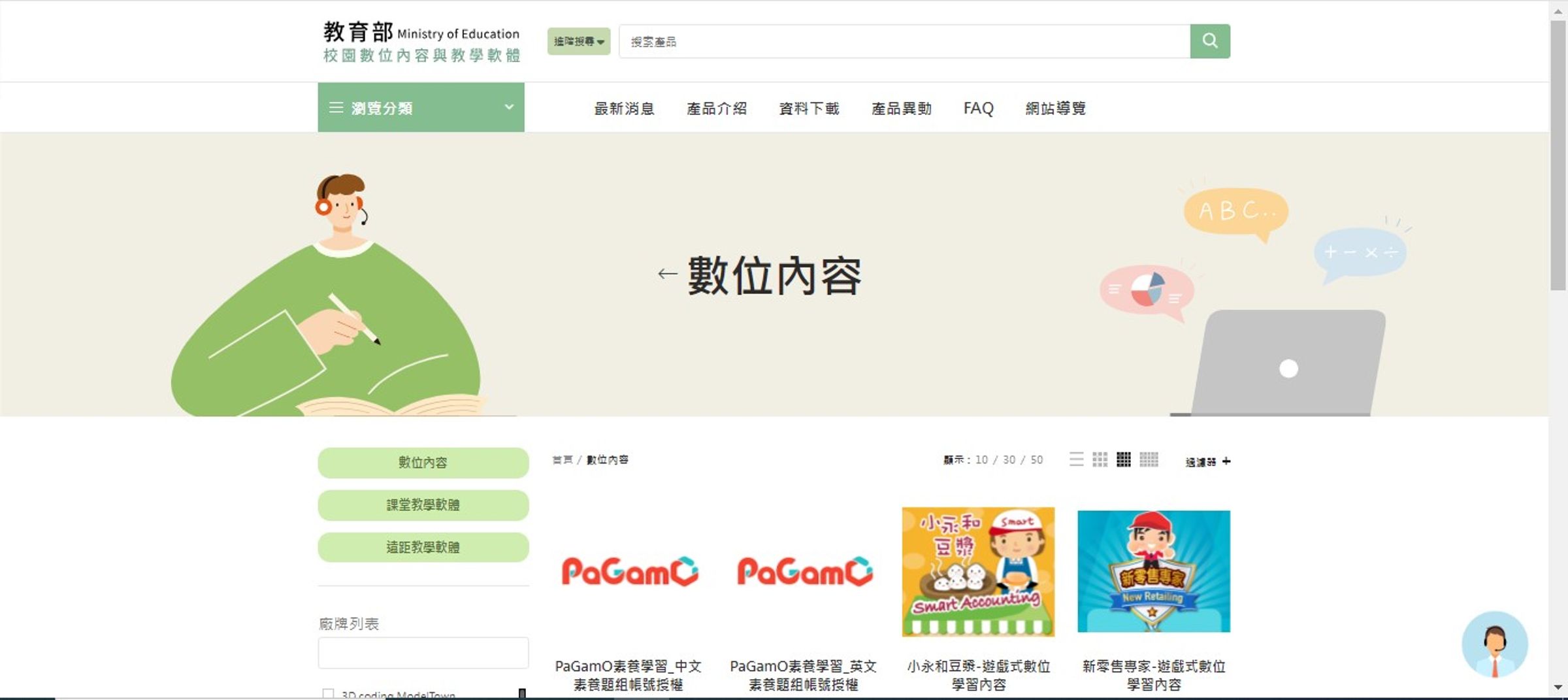1568x700 pixels.
Task: Open 產品介紹 menu item
Action: pyautogui.click(x=717, y=108)
